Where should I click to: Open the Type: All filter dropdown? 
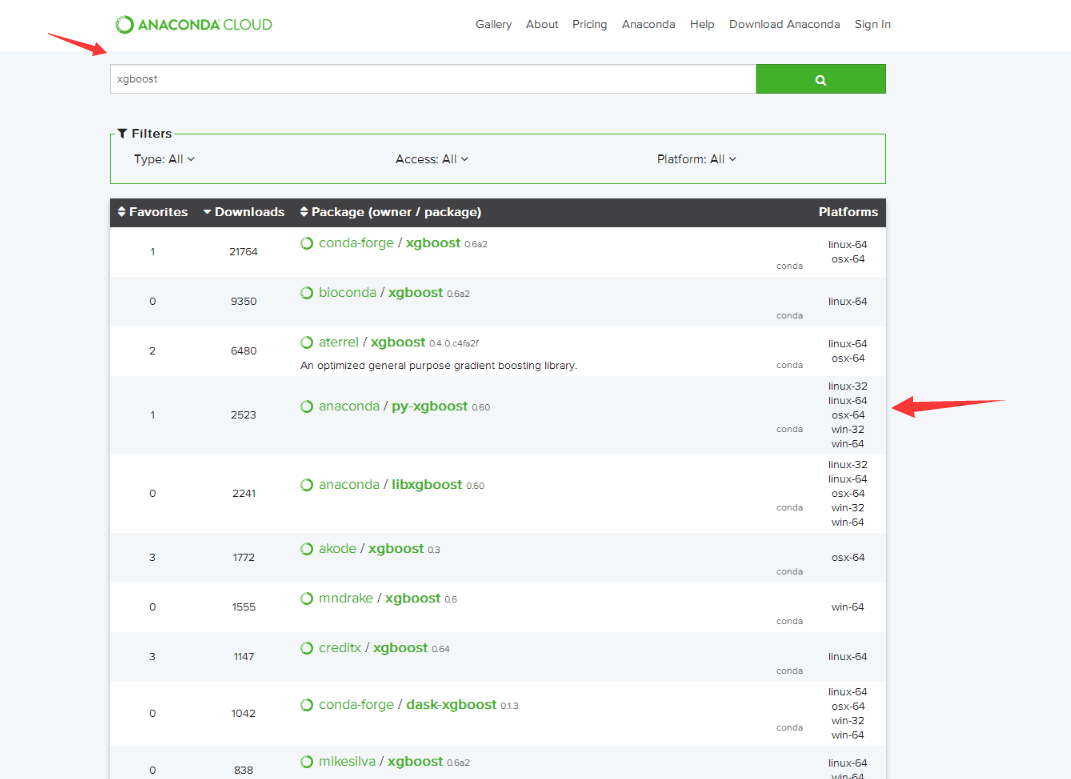(164, 159)
